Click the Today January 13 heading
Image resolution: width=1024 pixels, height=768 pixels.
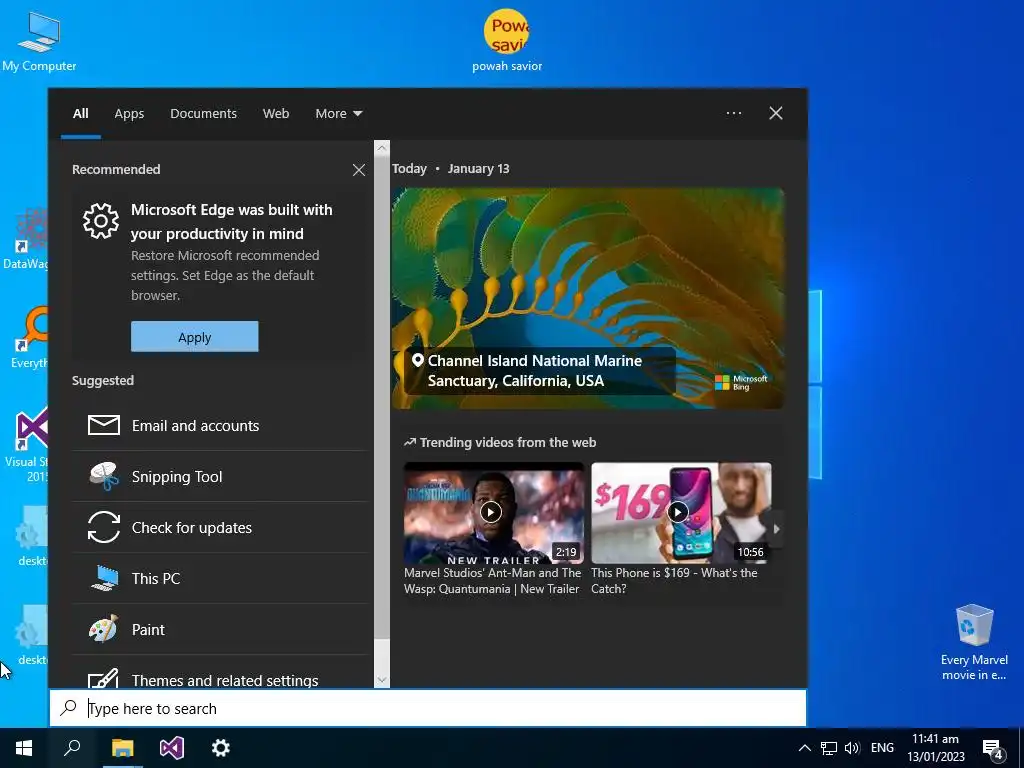pos(451,168)
